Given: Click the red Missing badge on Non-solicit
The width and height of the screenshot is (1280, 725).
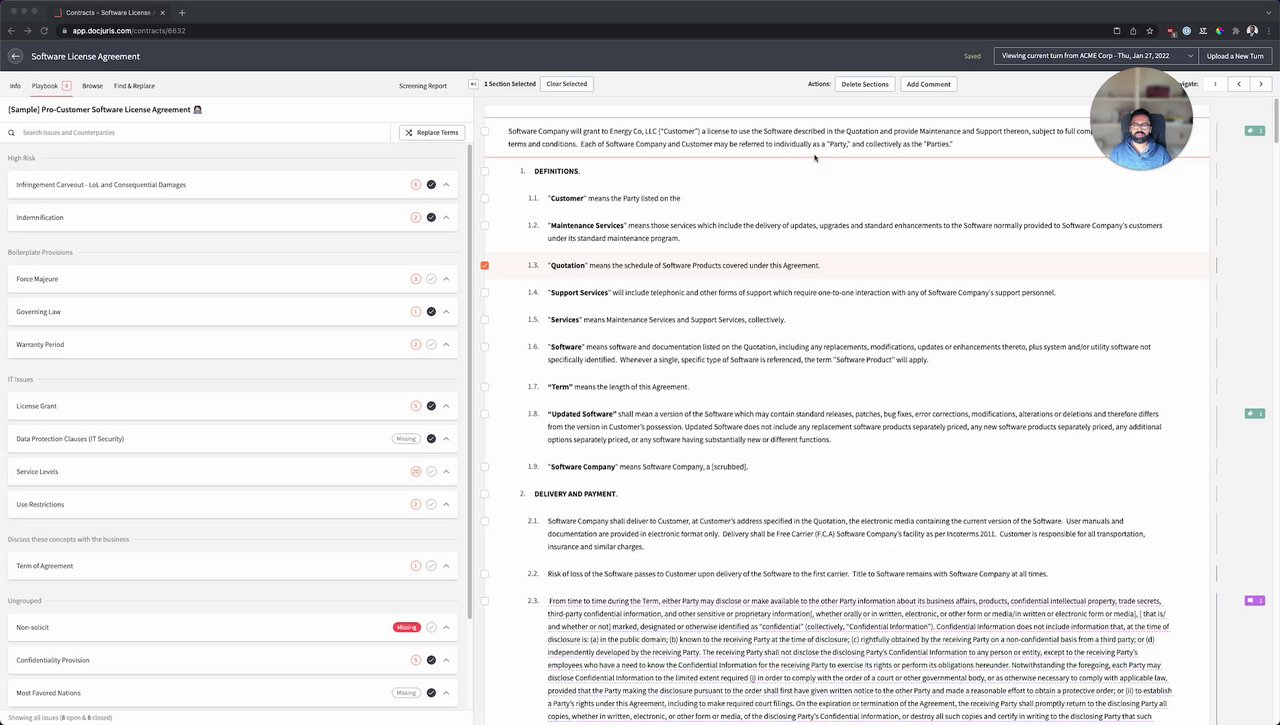Looking at the screenshot, I should click(406, 627).
